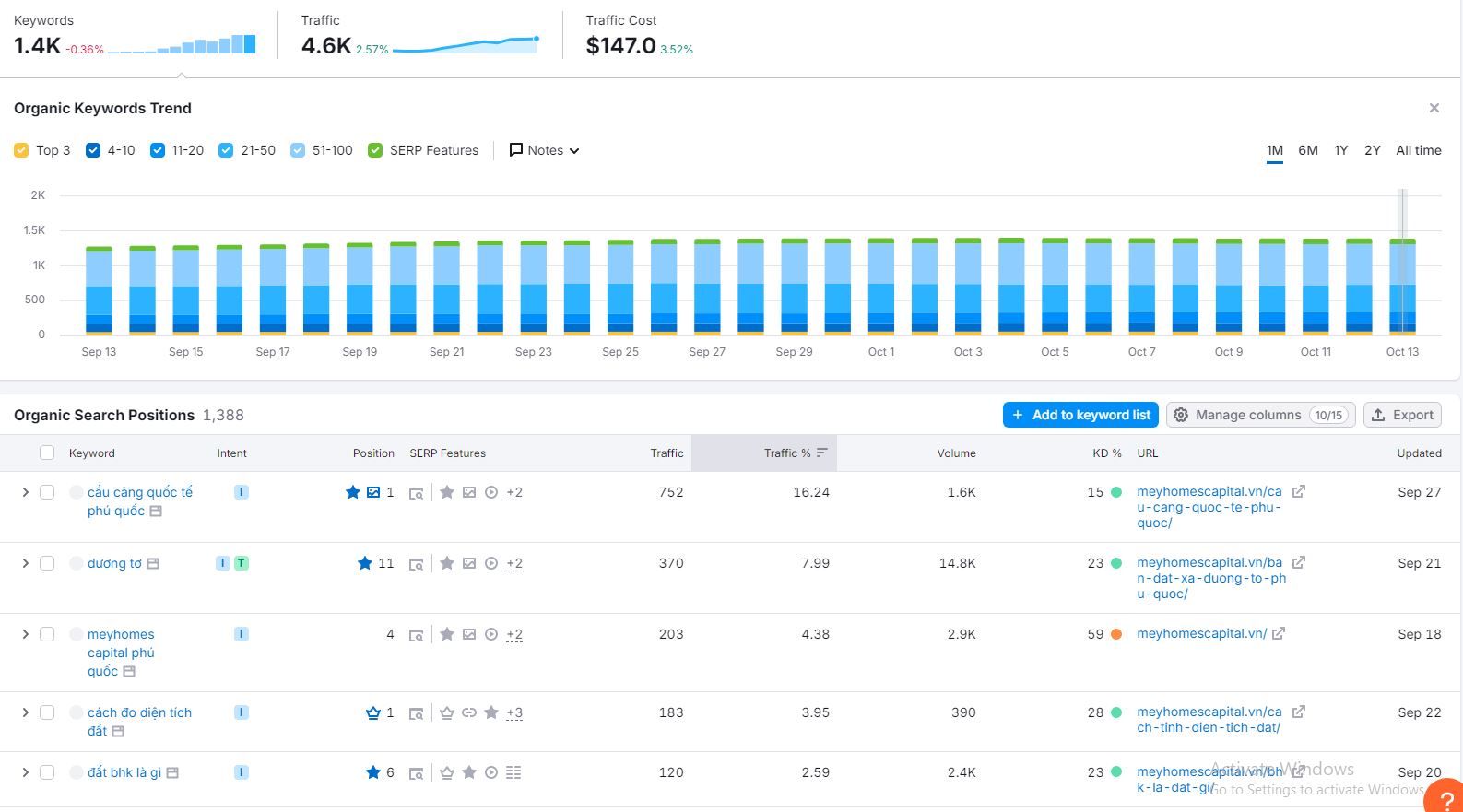View SERP snapshot for meyhomes capital keyword
1463x812 pixels.
pos(129,671)
